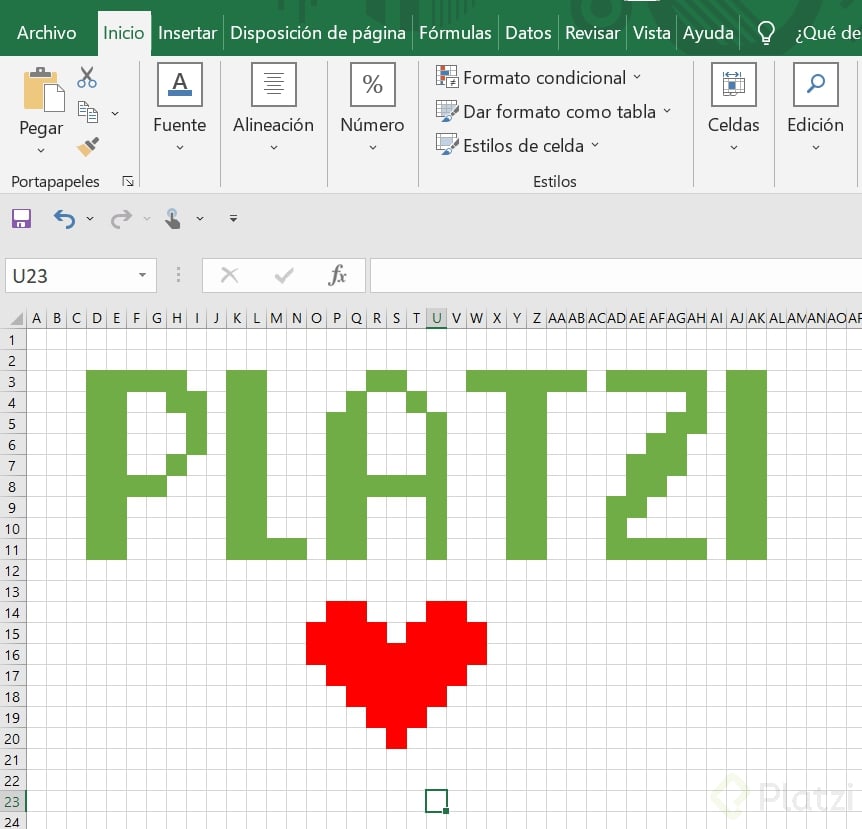This screenshot has width=862, height=829.
Task: Switch to the Datos tab
Action: pos(528,32)
